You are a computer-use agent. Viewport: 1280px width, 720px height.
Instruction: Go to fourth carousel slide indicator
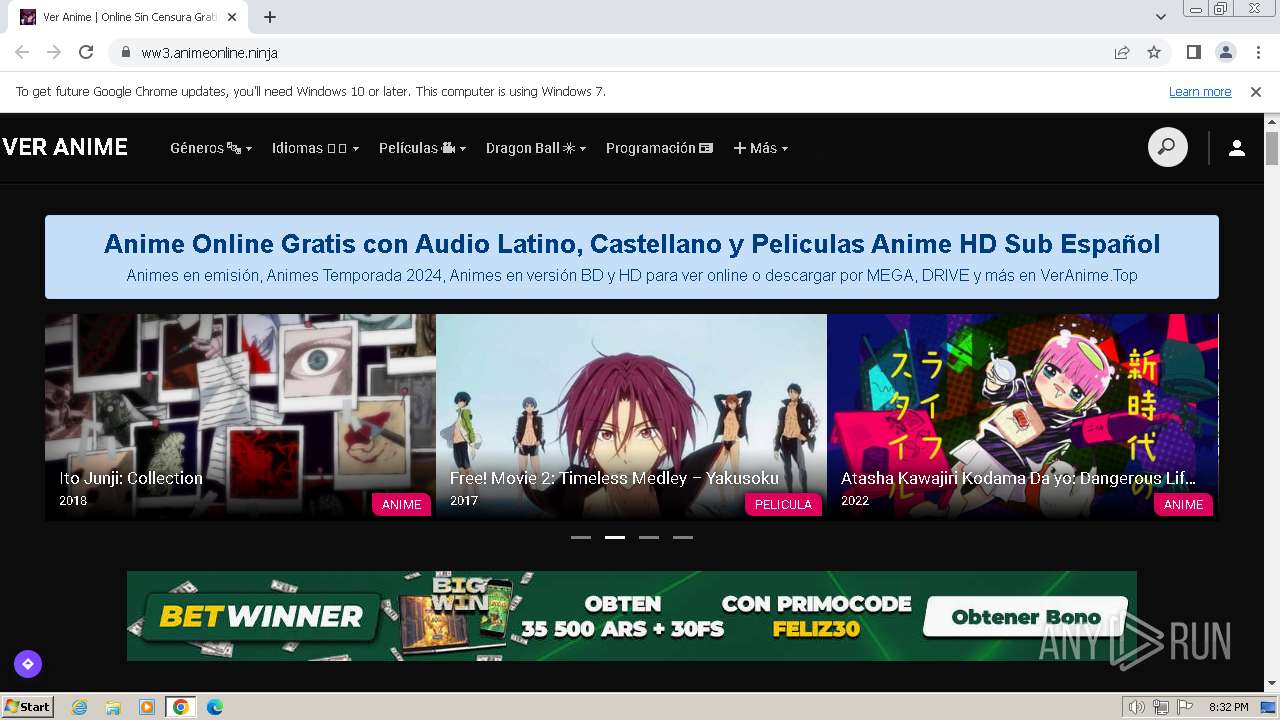tap(683, 537)
